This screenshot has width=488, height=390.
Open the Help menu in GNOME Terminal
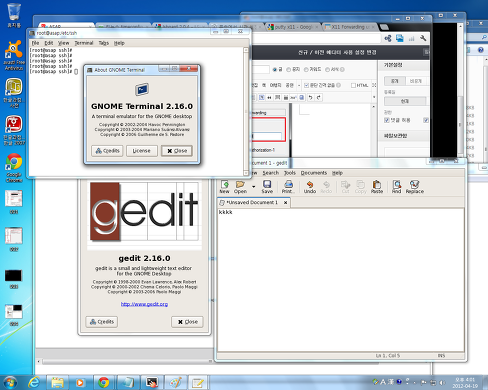(119, 43)
